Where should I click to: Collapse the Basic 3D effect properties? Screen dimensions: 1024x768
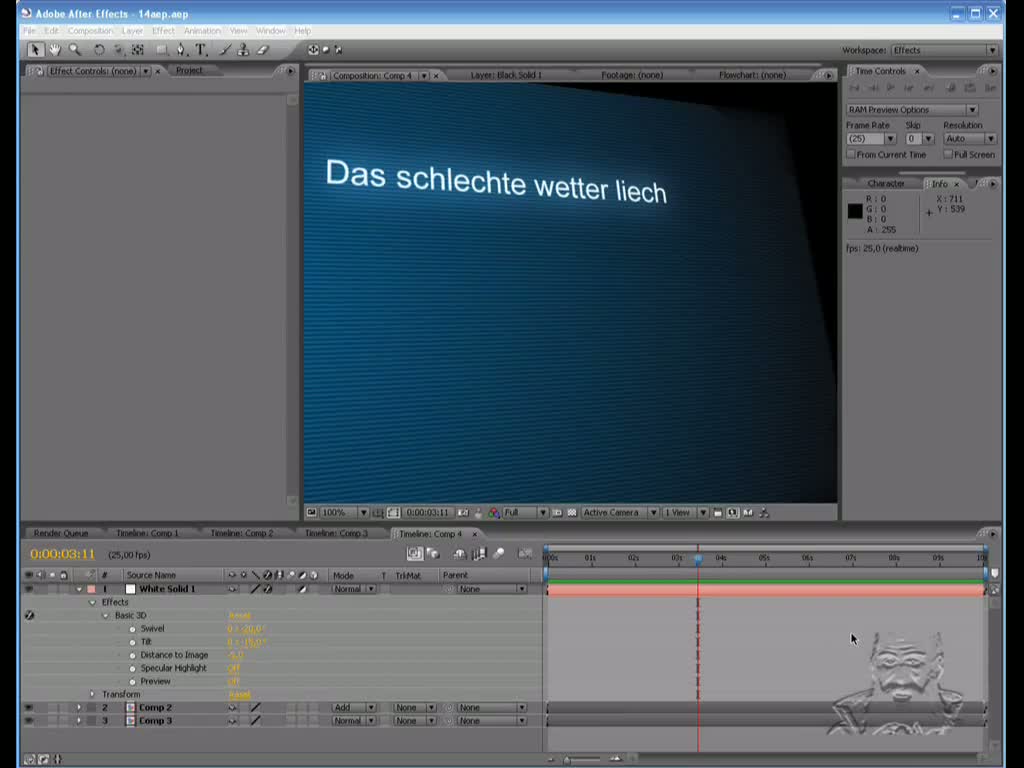click(x=105, y=616)
